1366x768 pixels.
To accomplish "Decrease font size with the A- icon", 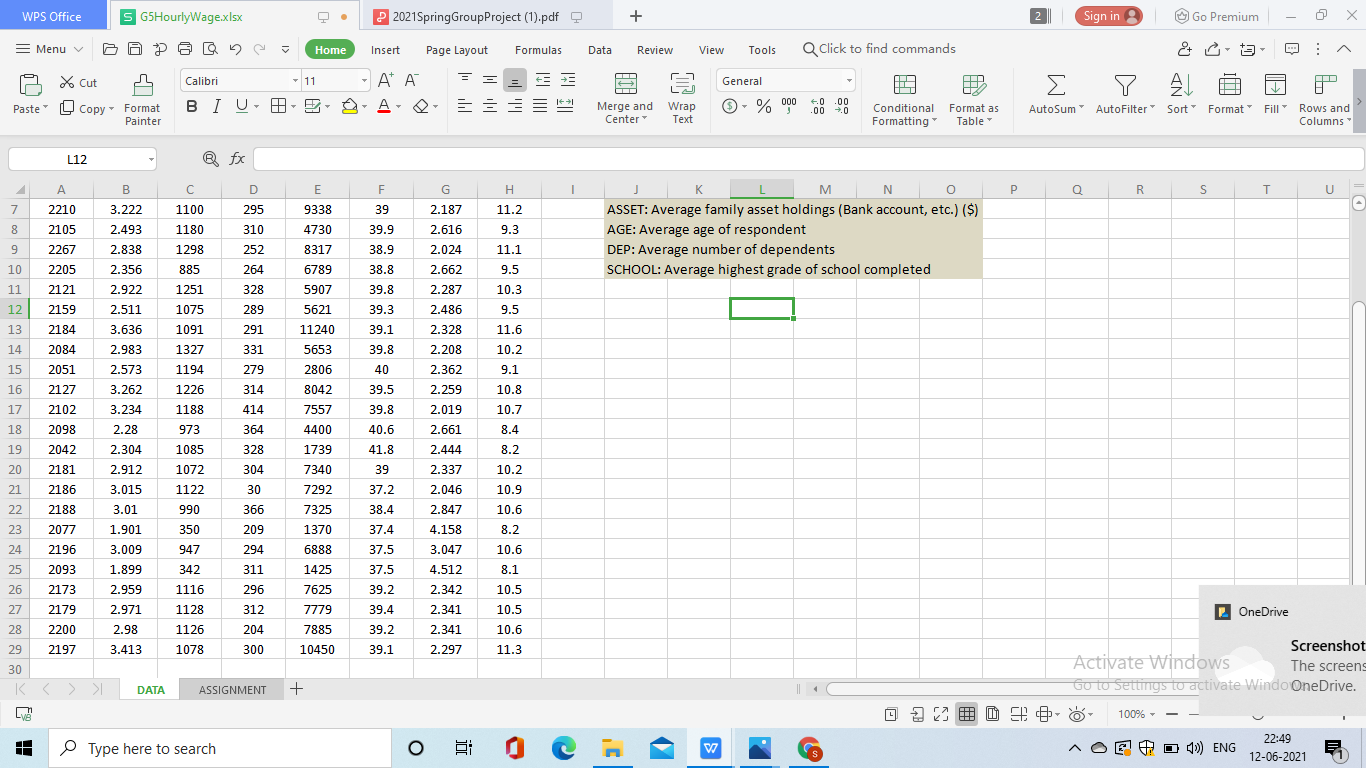I will [x=411, y=81].
